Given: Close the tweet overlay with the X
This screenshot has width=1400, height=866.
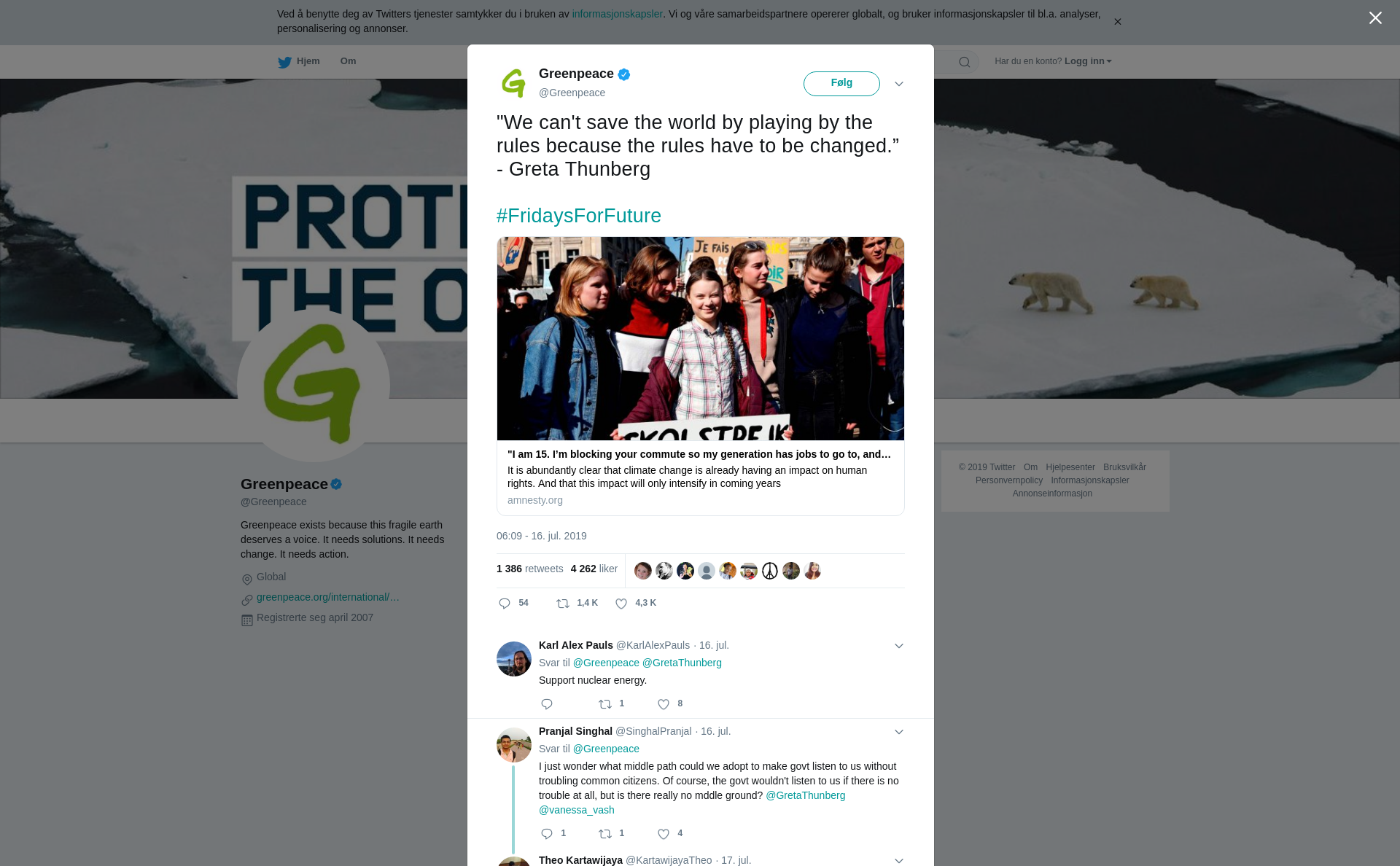Looking at the screenshot, I should pyautogui.click(x=1375, y=18).
